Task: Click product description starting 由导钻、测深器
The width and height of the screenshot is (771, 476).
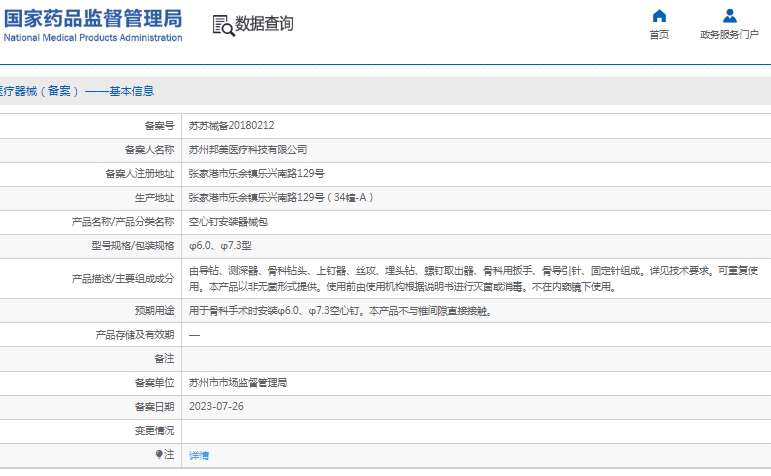Action: coord(474,279)
